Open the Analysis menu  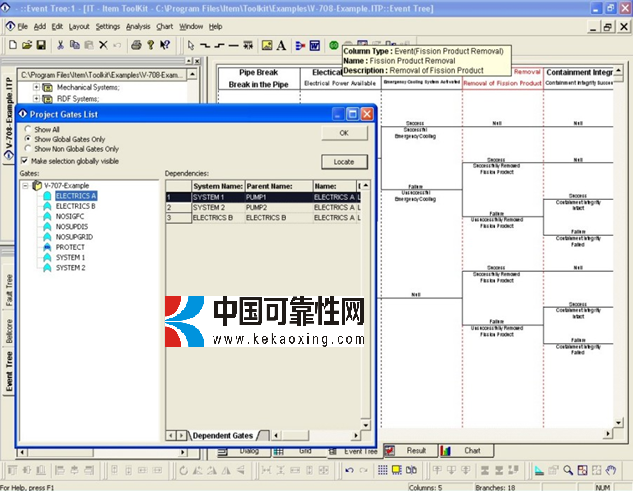(138, 27)
